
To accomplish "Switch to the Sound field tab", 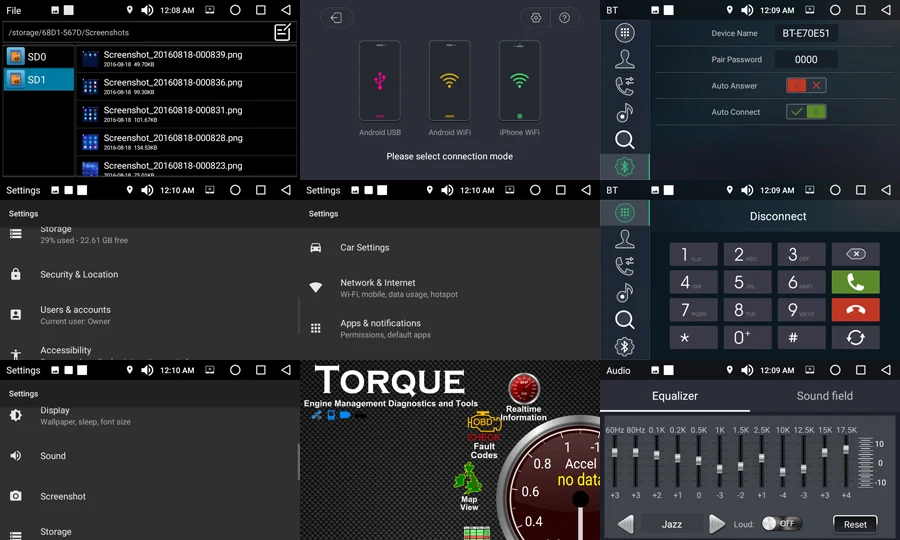I will pyautogui.click(x=824, y=396).
